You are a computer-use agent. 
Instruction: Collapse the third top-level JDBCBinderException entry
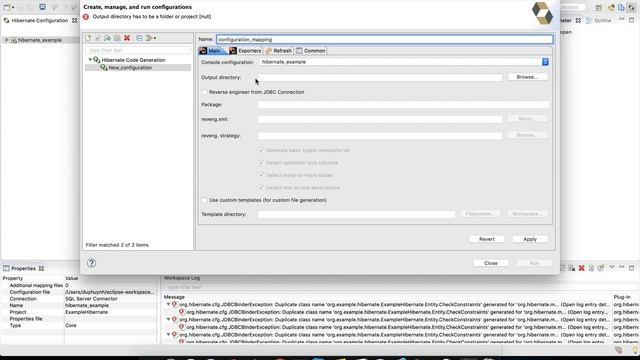168,335
